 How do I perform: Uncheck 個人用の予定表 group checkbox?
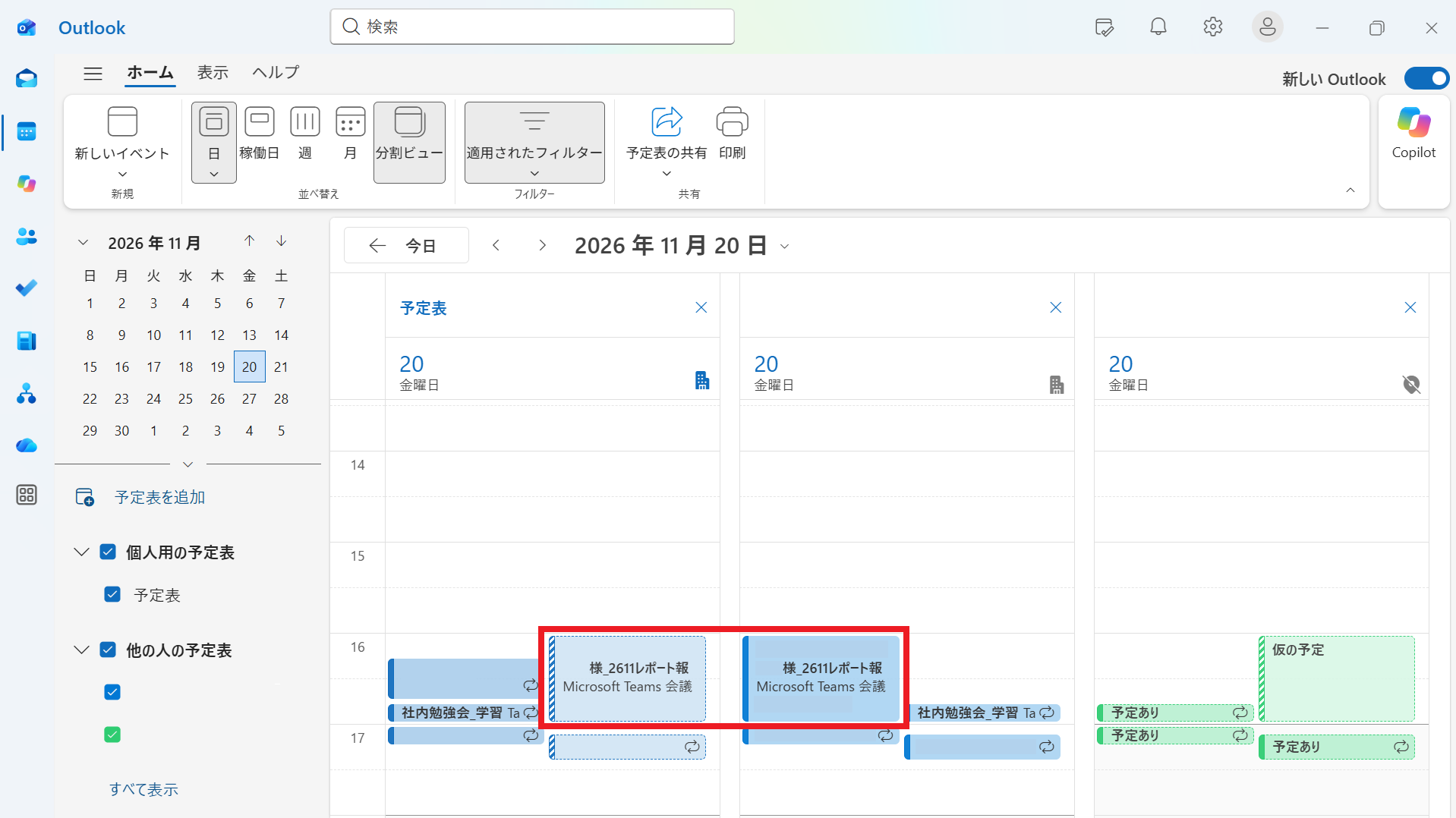click(x=108, y=552)
